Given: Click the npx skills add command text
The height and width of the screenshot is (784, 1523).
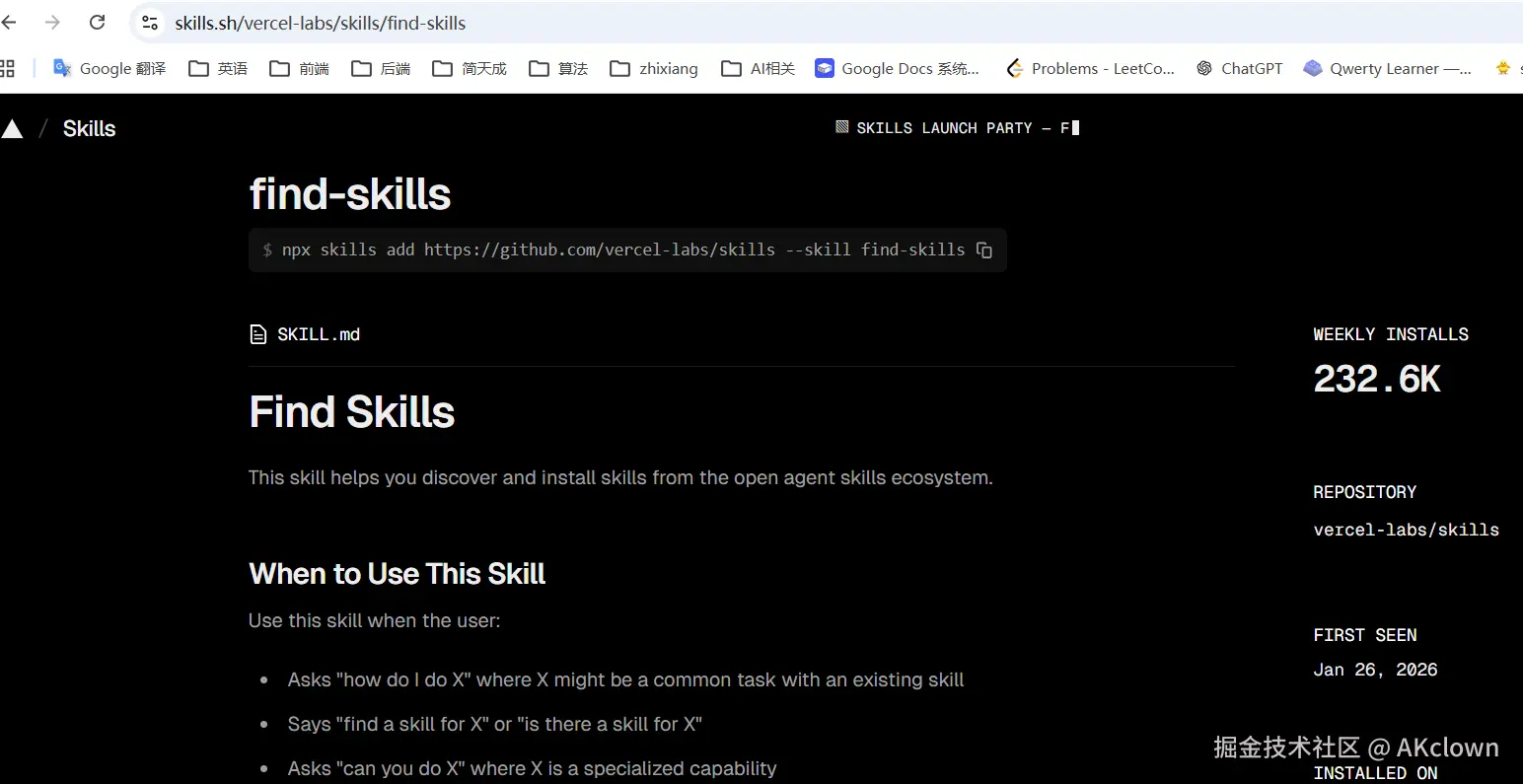Looking at the screenshot, I should point(622,249).
